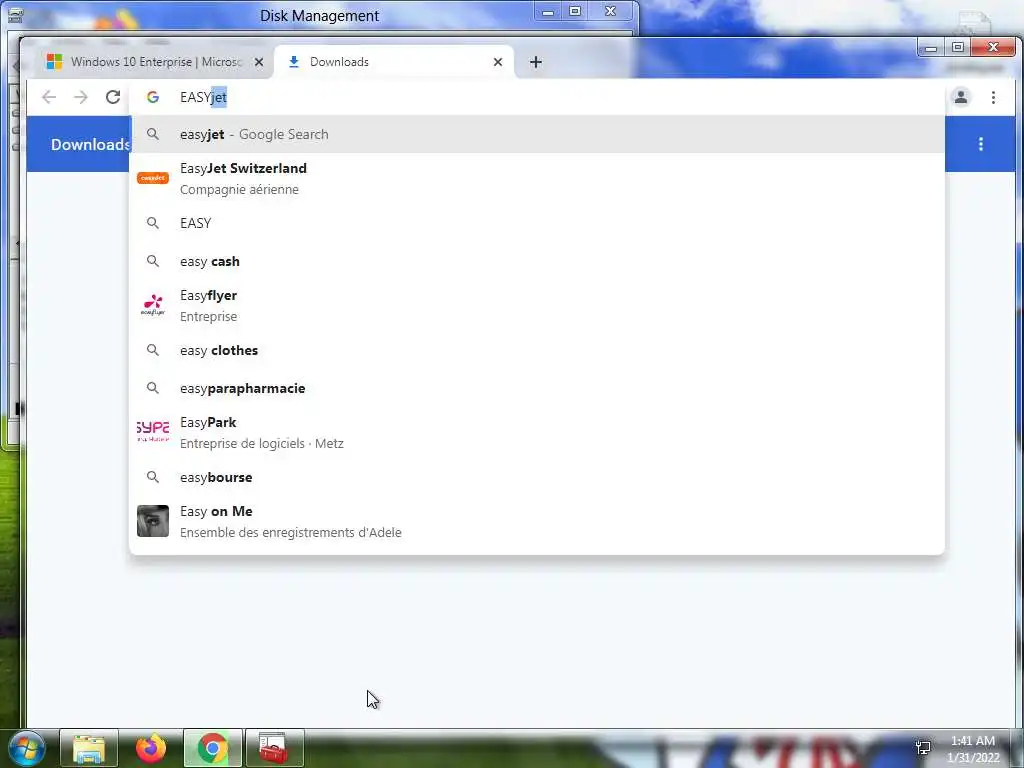Click the address bar text EASYjet
The width and height of the screenshot is (1024, 768).
tap(204, 97)
